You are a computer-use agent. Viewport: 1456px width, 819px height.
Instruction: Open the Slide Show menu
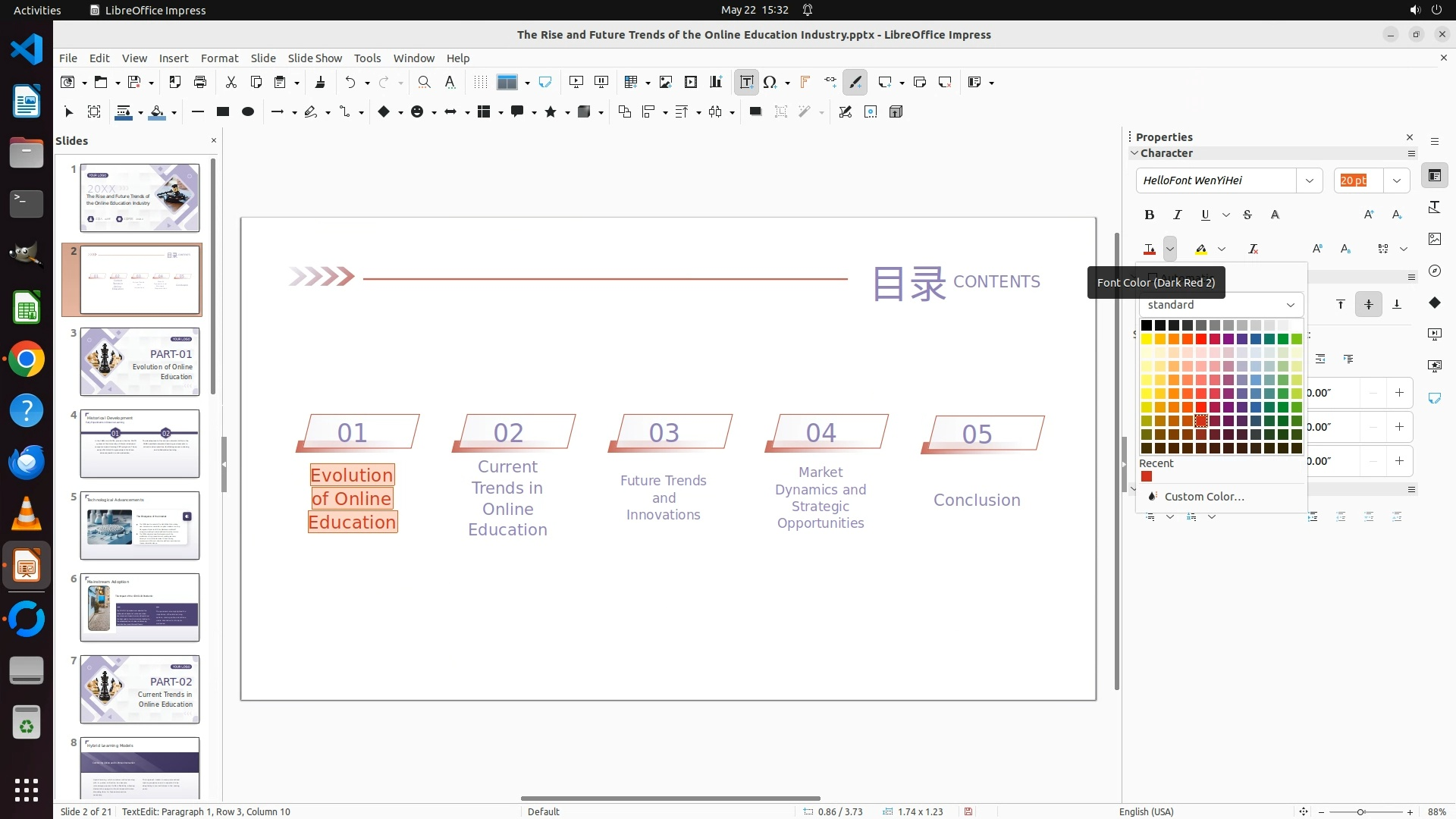(314, 58)
